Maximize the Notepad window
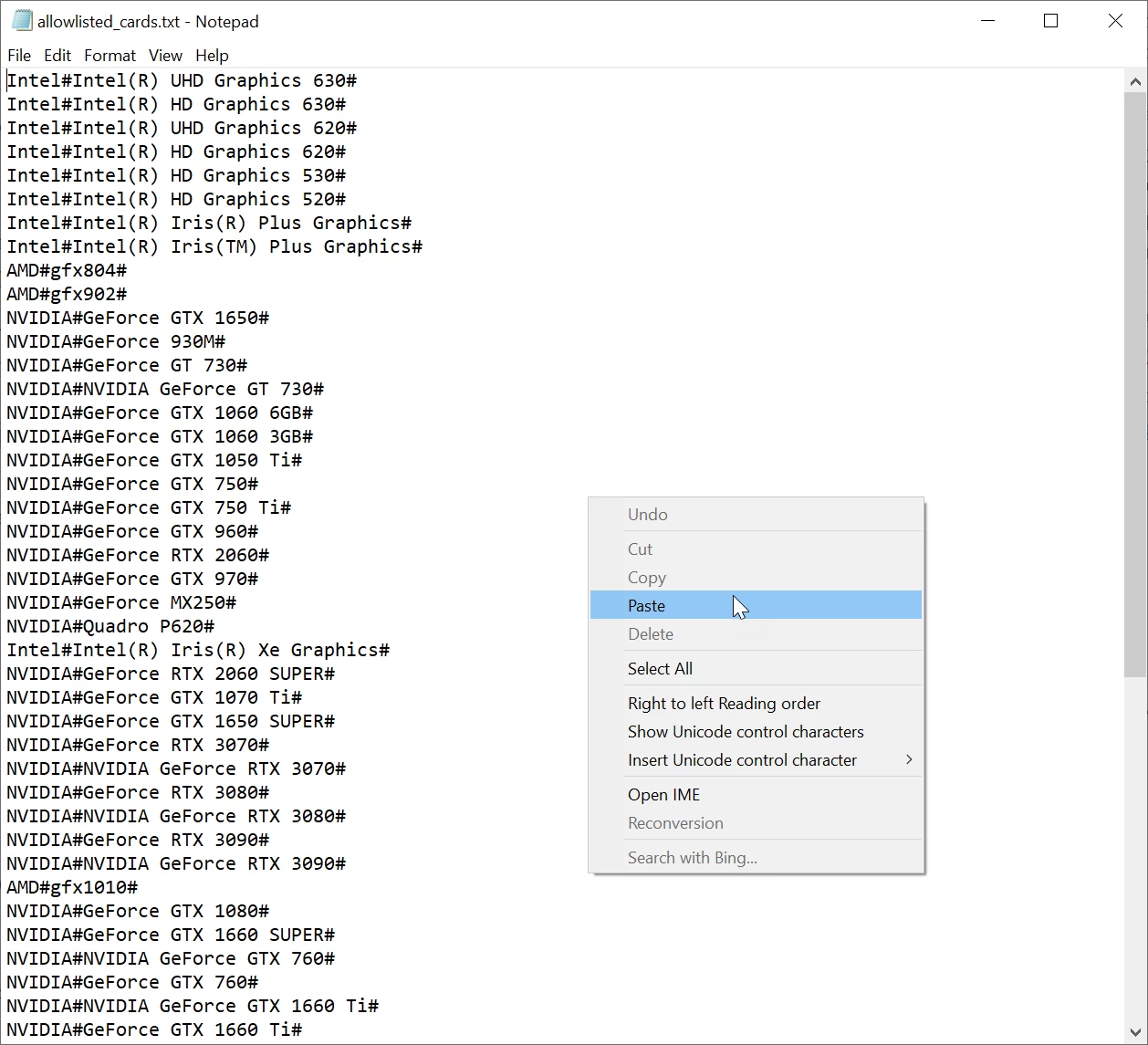The width and height of the screenshot is (1148, 1045). (1050, 20)
